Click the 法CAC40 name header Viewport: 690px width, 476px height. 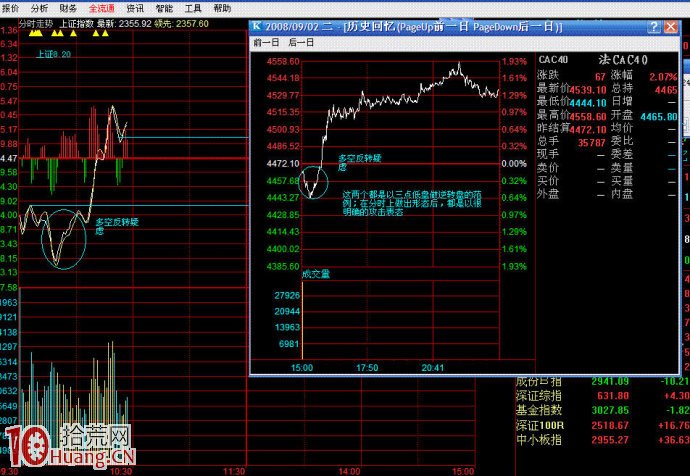pos(623,59)
